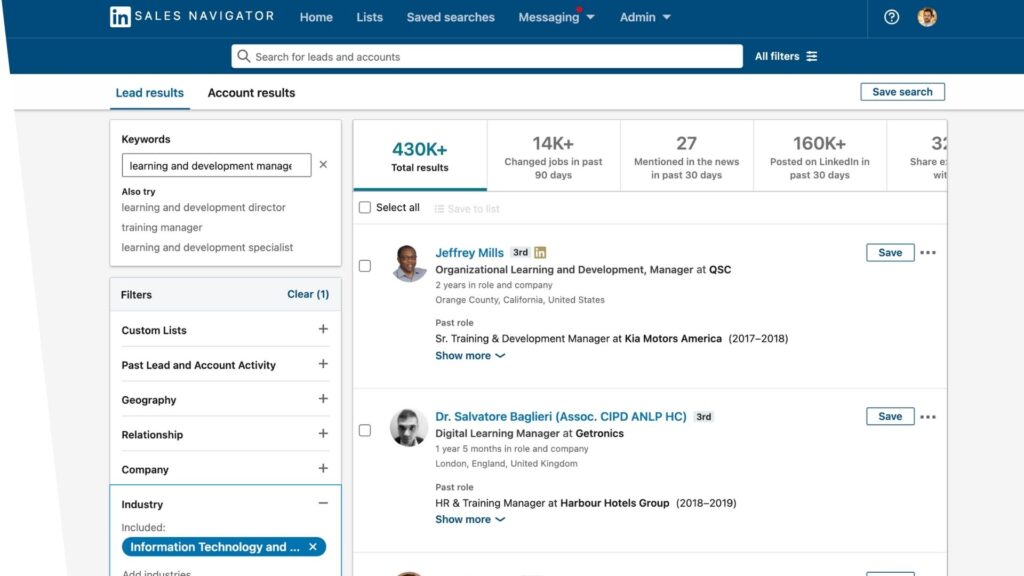Click the Save search button
This screenshot has height=576, width=1024.
[902, 92]
